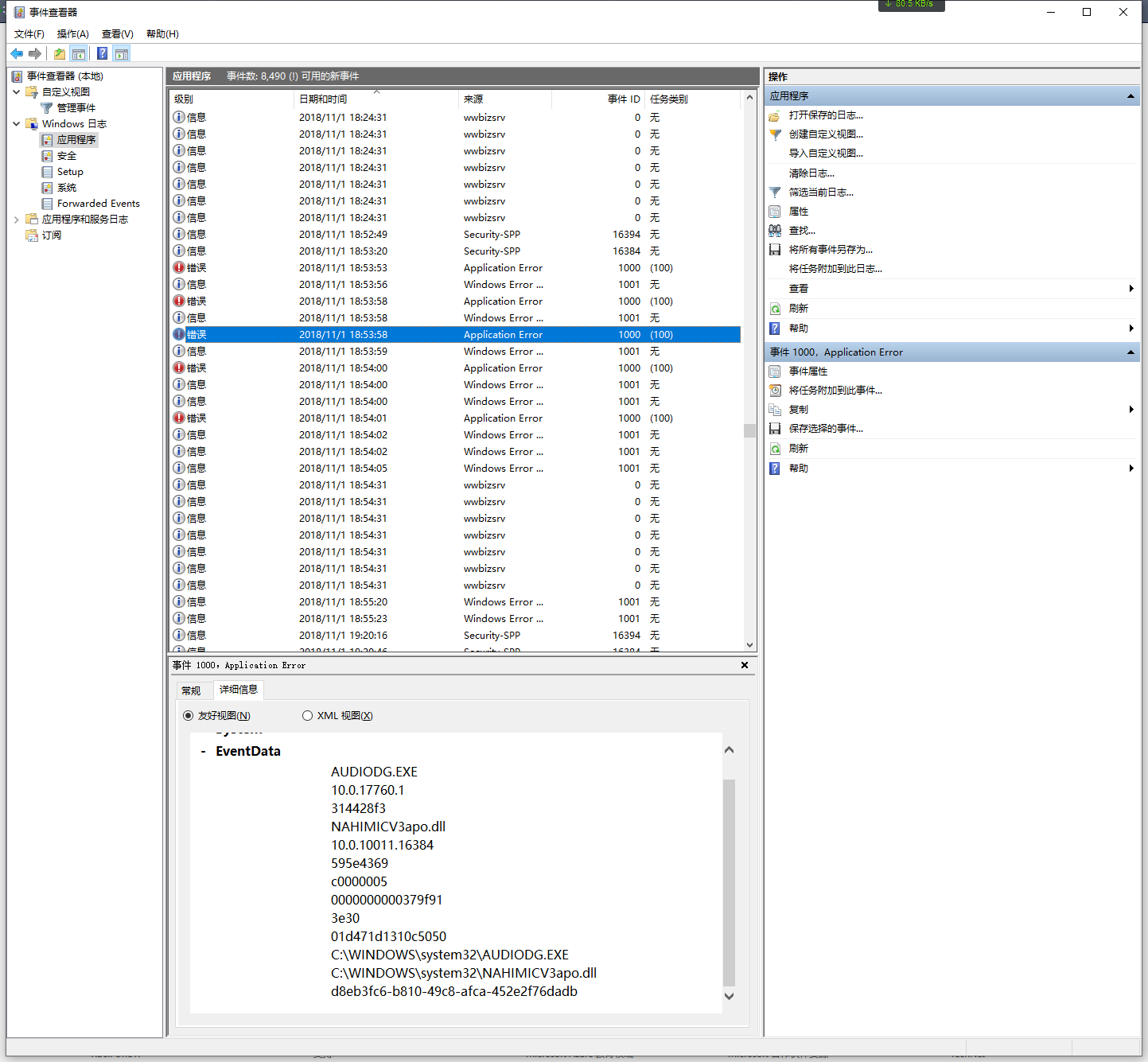Click the error icon at 18:54:01
This screenshot has width=1148, height=1062.
point(179,418)
